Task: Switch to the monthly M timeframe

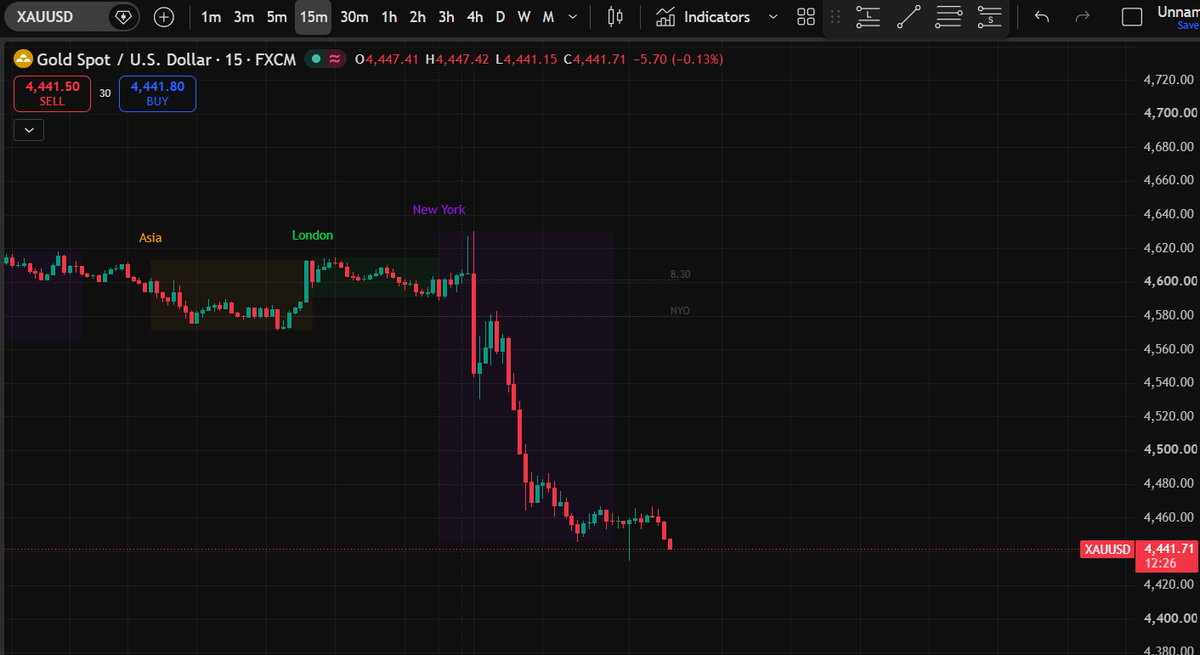Action: [x=548, y=17]
